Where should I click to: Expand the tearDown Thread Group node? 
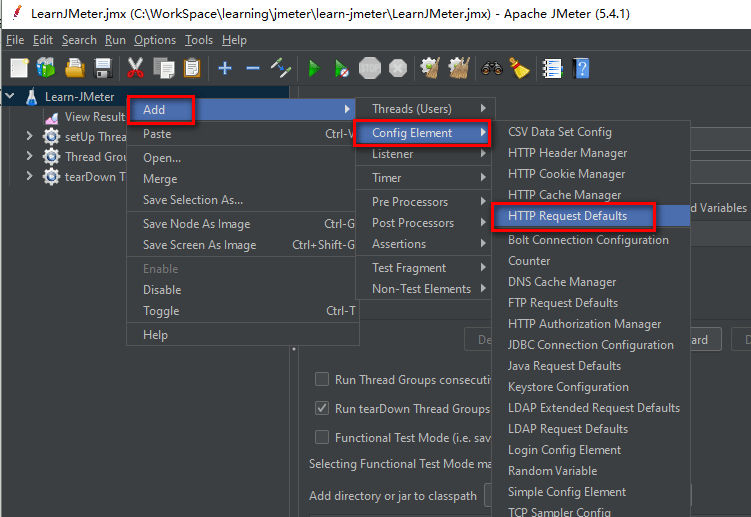point(30,176)
